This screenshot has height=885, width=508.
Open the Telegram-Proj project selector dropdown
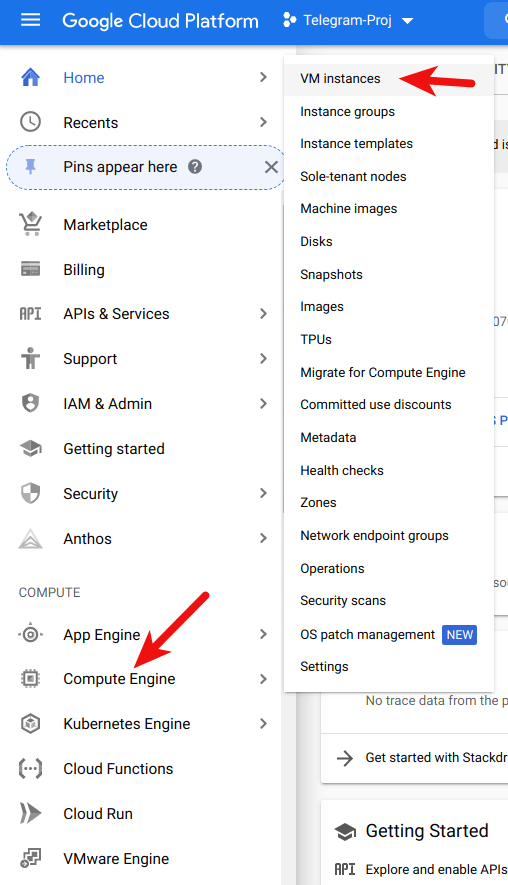click(x=348, y=21)
